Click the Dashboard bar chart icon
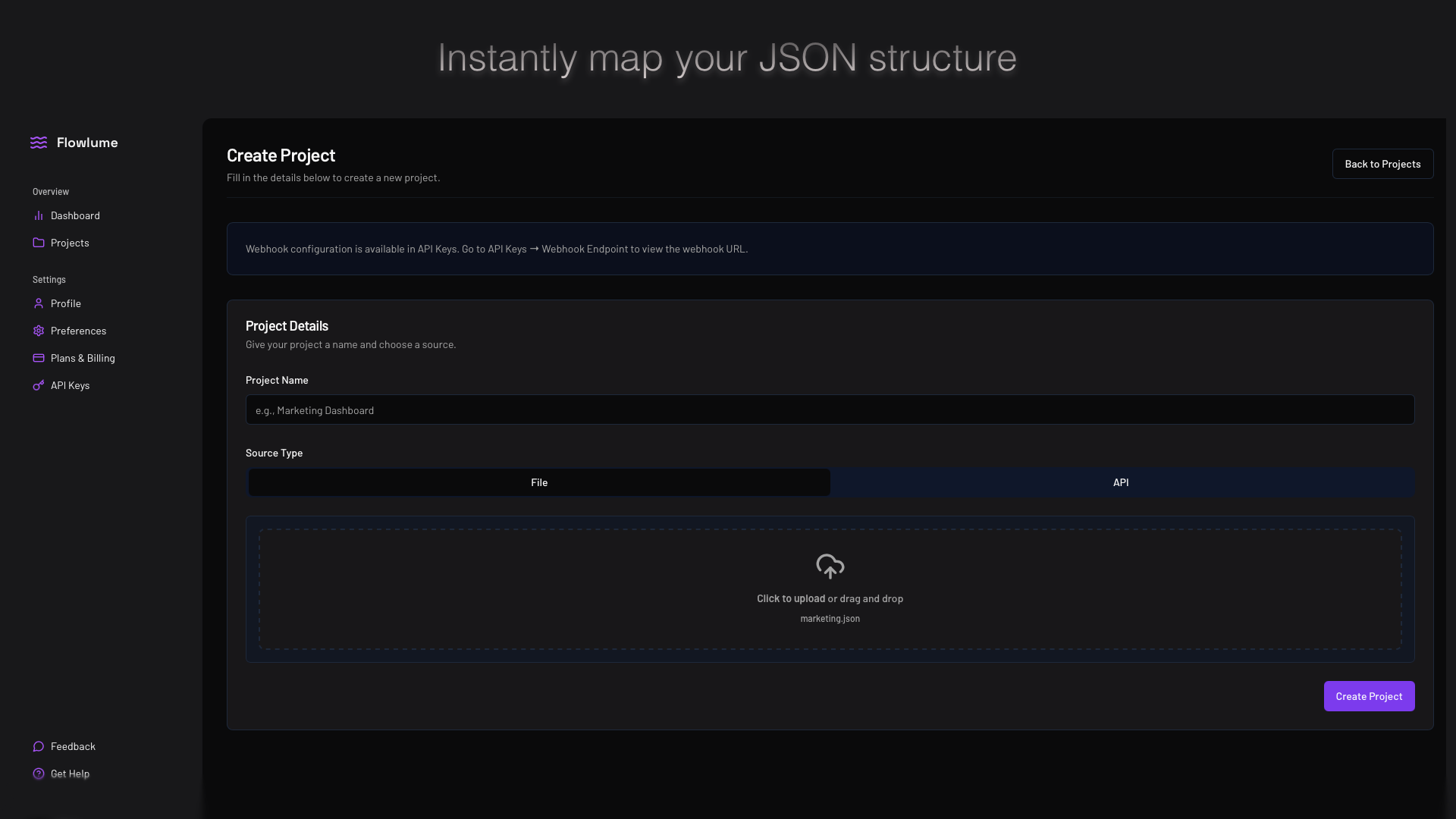 click(x=39, y=215)
